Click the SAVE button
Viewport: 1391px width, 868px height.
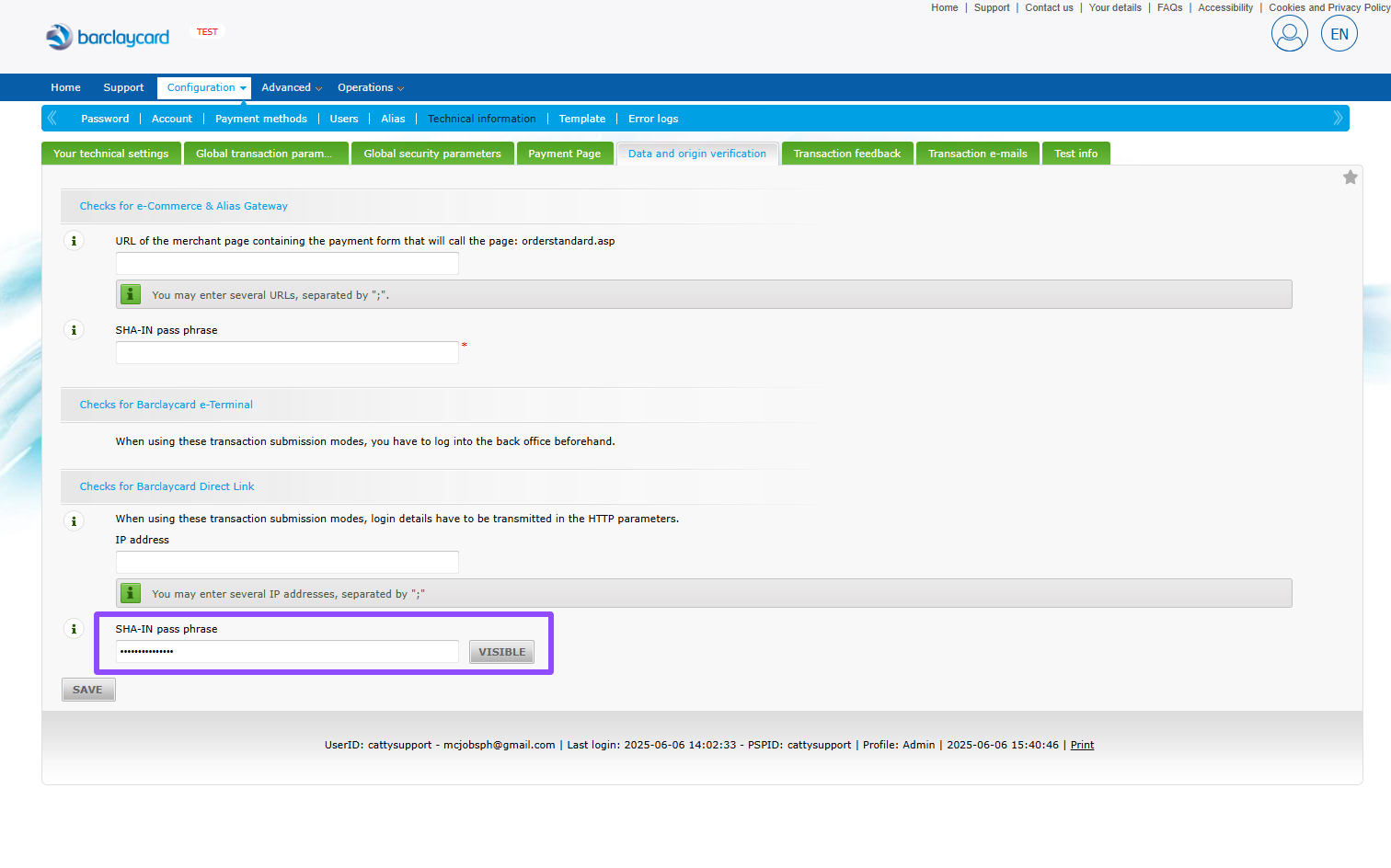tap(88, 690)
